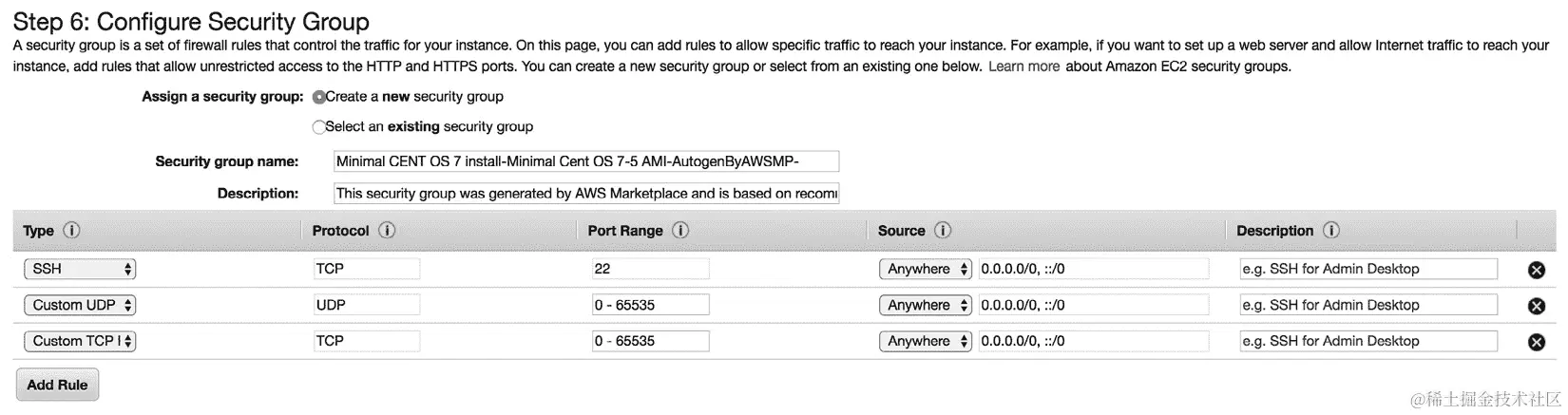The image size is (1568, 415).
Task: Open the Anywhere source dropdown for UDP rule
Action: (x=926, y=305)
